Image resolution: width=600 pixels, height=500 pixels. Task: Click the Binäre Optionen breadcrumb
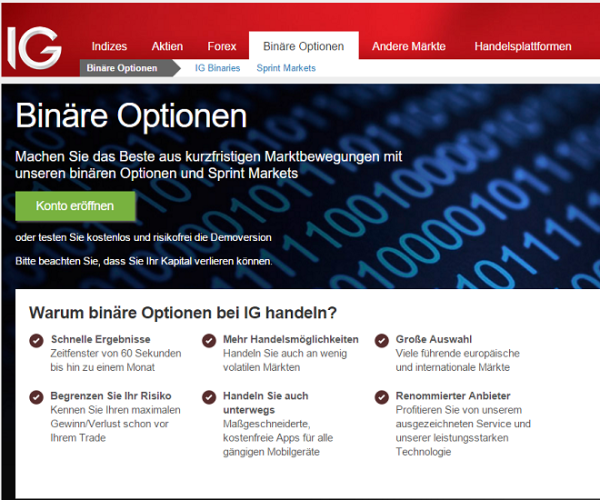click(x=130, y=68)
